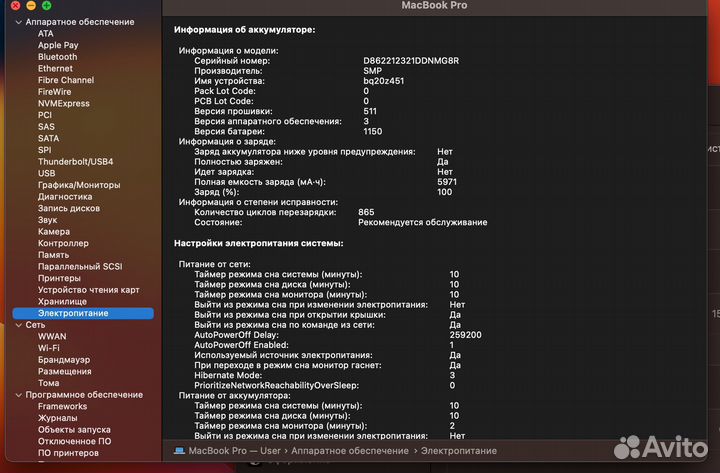Open Thunderbolt/USB4 entry
720x473 pixels.
tap(75, 162)
